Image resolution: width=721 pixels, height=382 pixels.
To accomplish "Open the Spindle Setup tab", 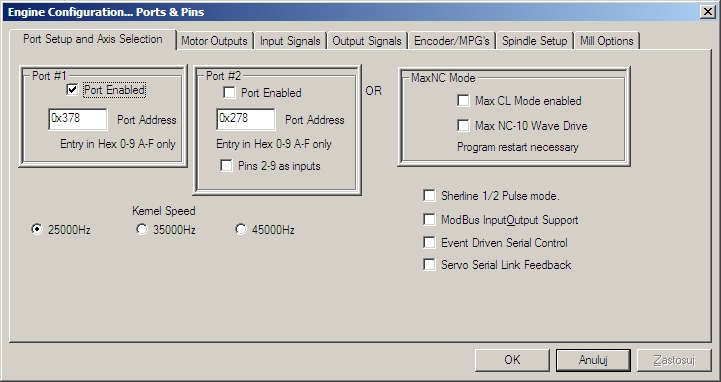I will [x=534, y=41].
